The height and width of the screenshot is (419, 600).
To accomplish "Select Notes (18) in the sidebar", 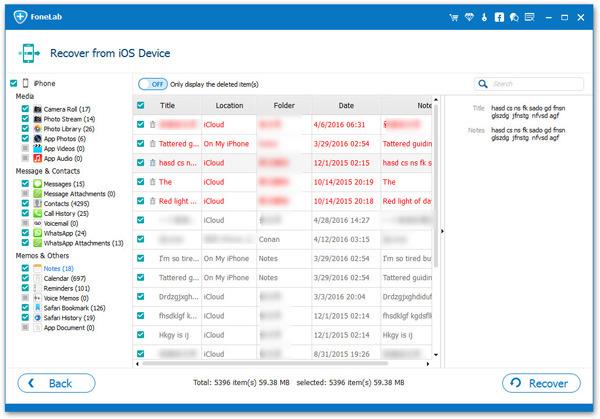I will click(x=59, y=269).
